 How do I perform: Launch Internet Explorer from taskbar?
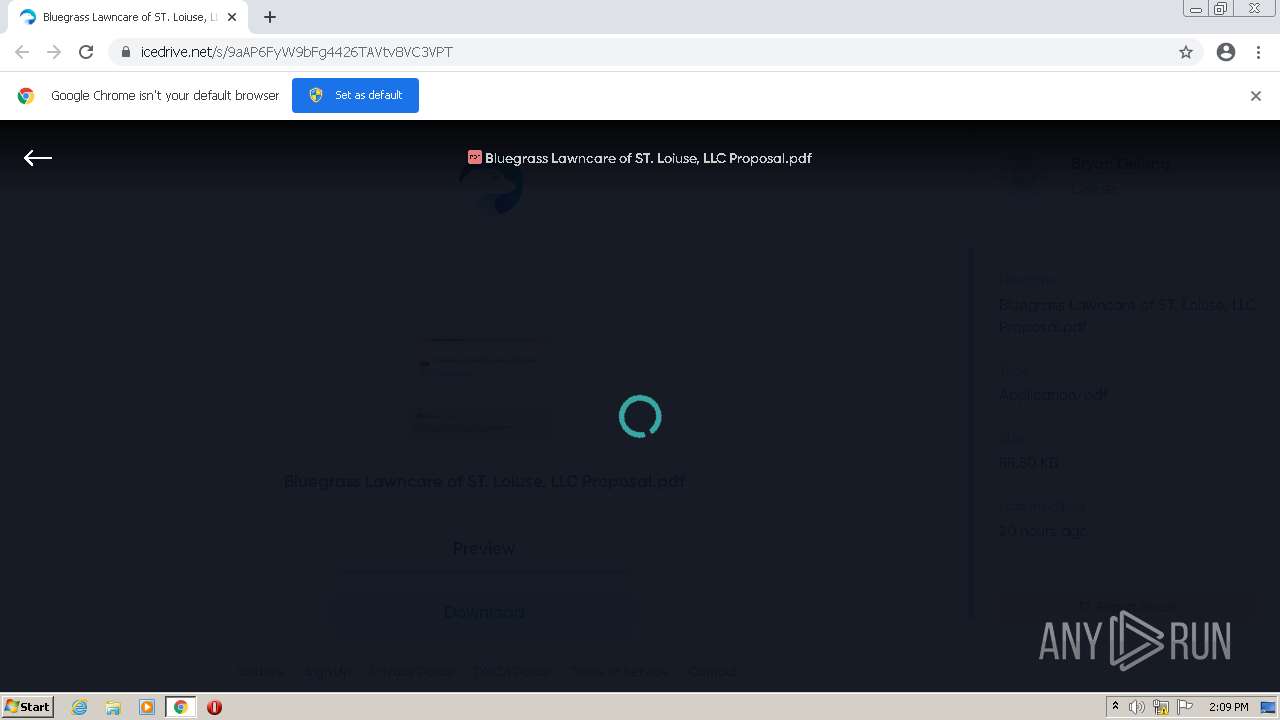[79, 707]
